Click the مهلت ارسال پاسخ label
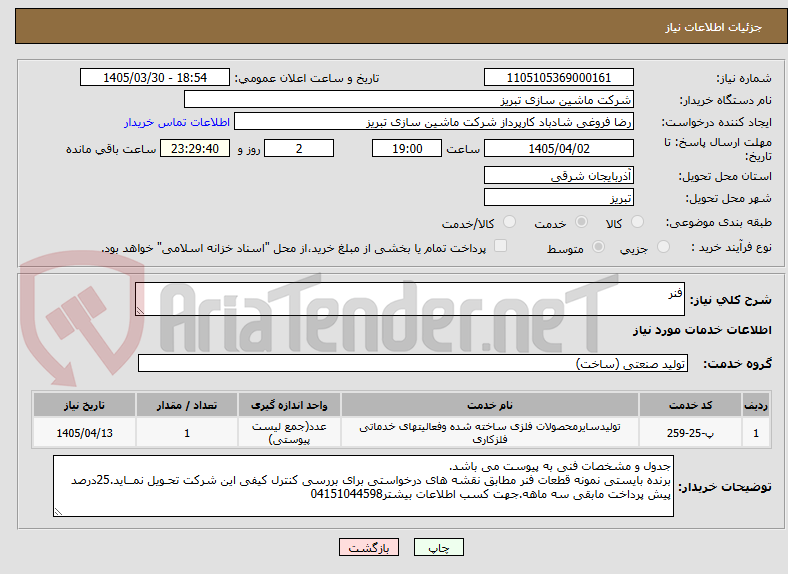The height and width of the screenshot is (574, 788). [x=718, y=149]
